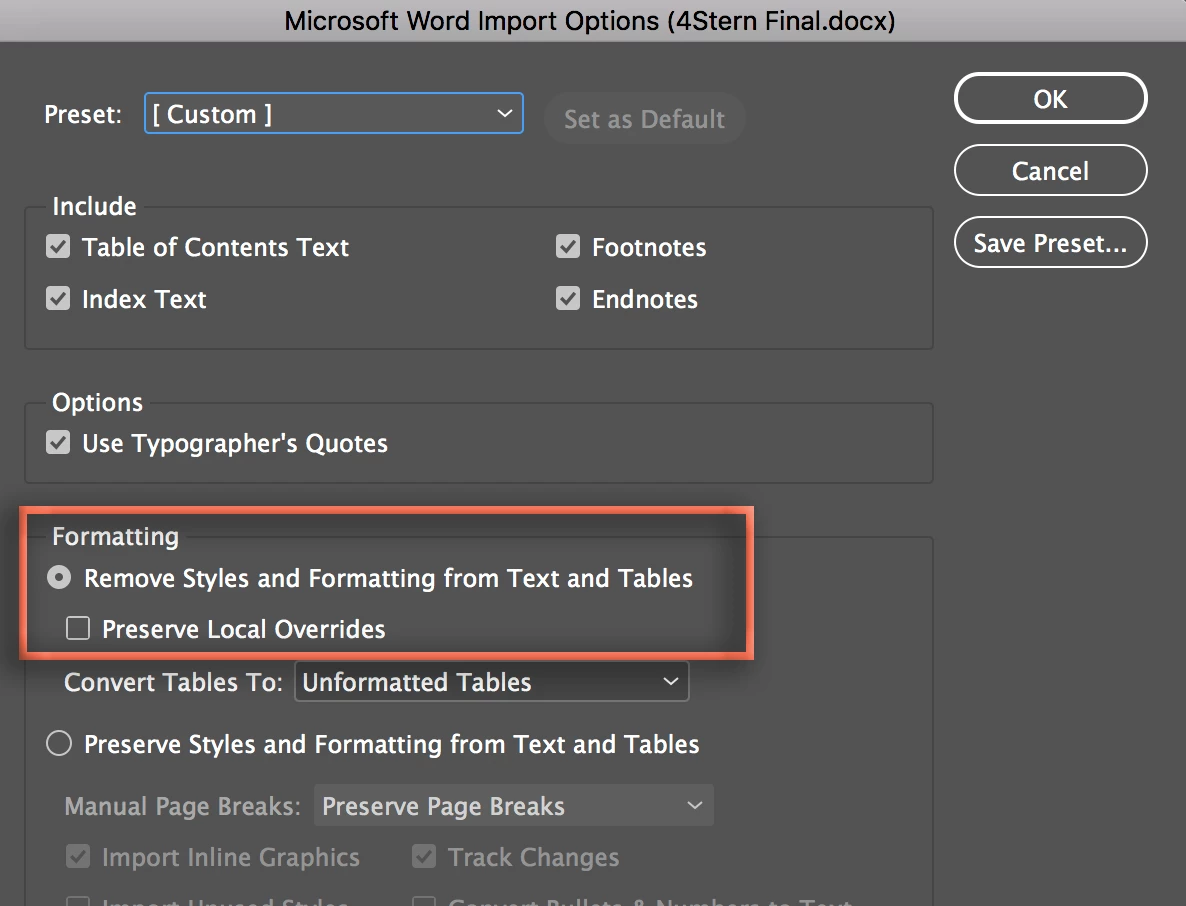Viewport: 1186px width, 906px height.
Task: Select Preserve Styles and Formatting radio button
Action: pos(59,743)
